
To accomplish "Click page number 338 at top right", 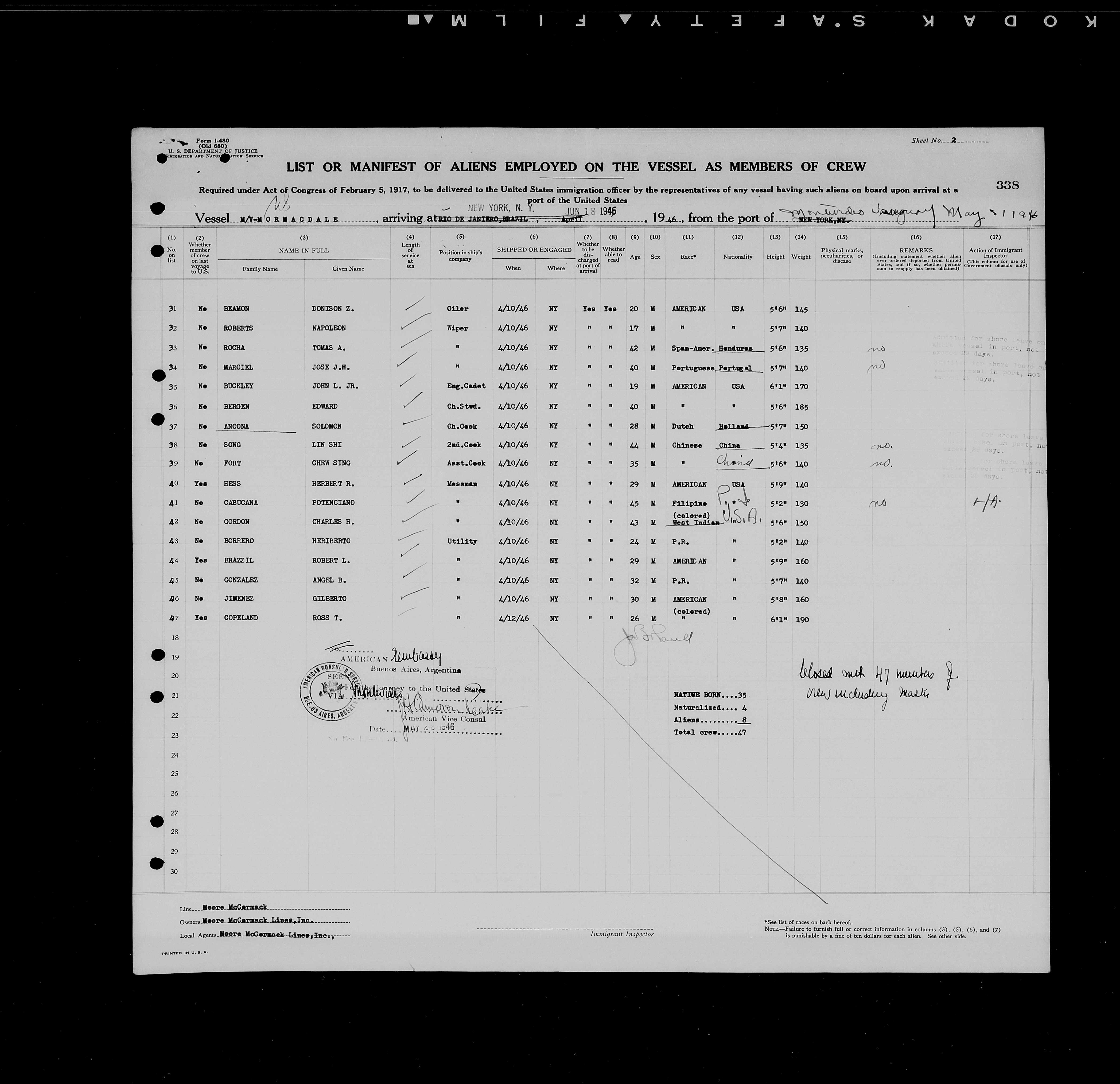I will 1008,185.
